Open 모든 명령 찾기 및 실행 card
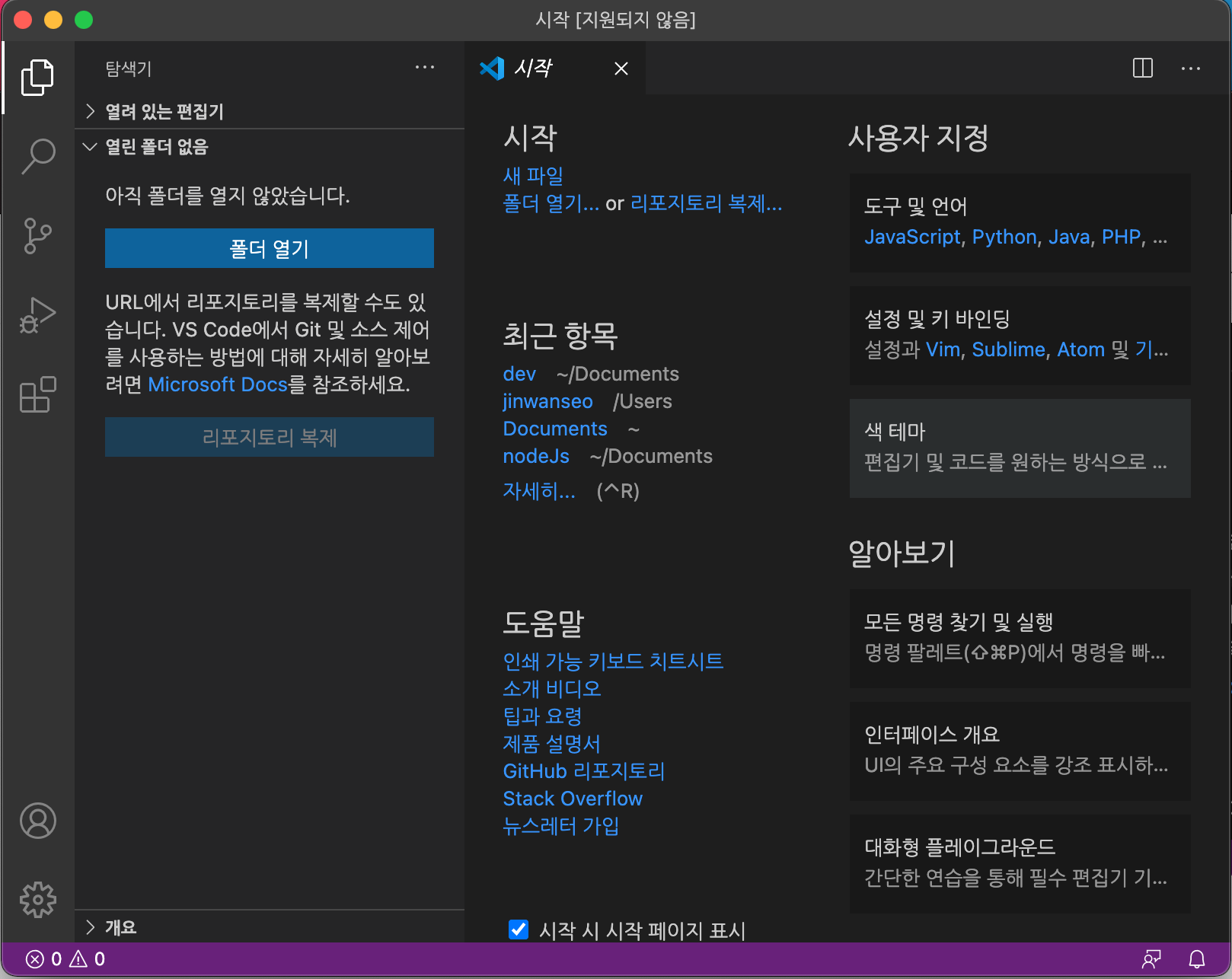 (x=1020, y=639)
